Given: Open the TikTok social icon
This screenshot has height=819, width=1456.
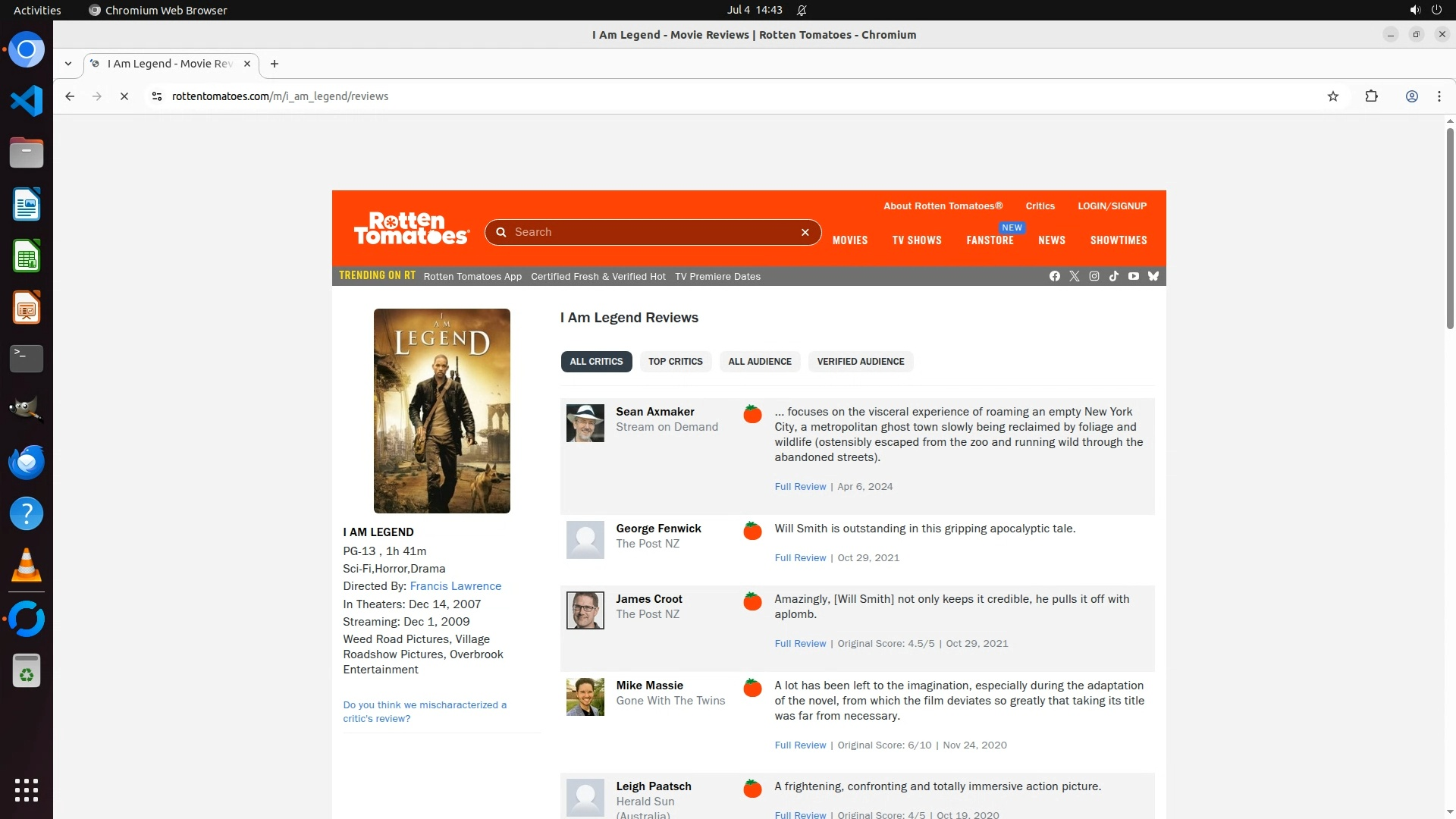Looking at the screenshot, I should click(1113, 276).
